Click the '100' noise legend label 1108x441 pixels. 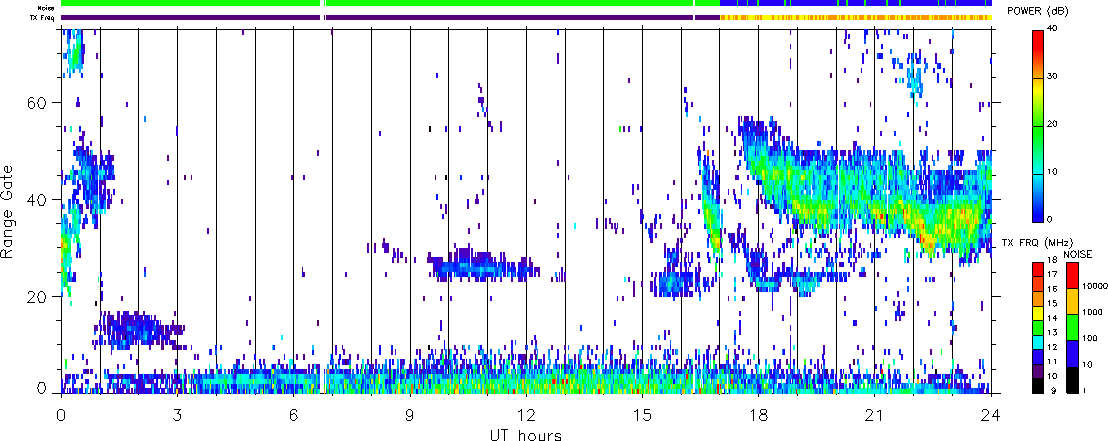coord(1089,340)
